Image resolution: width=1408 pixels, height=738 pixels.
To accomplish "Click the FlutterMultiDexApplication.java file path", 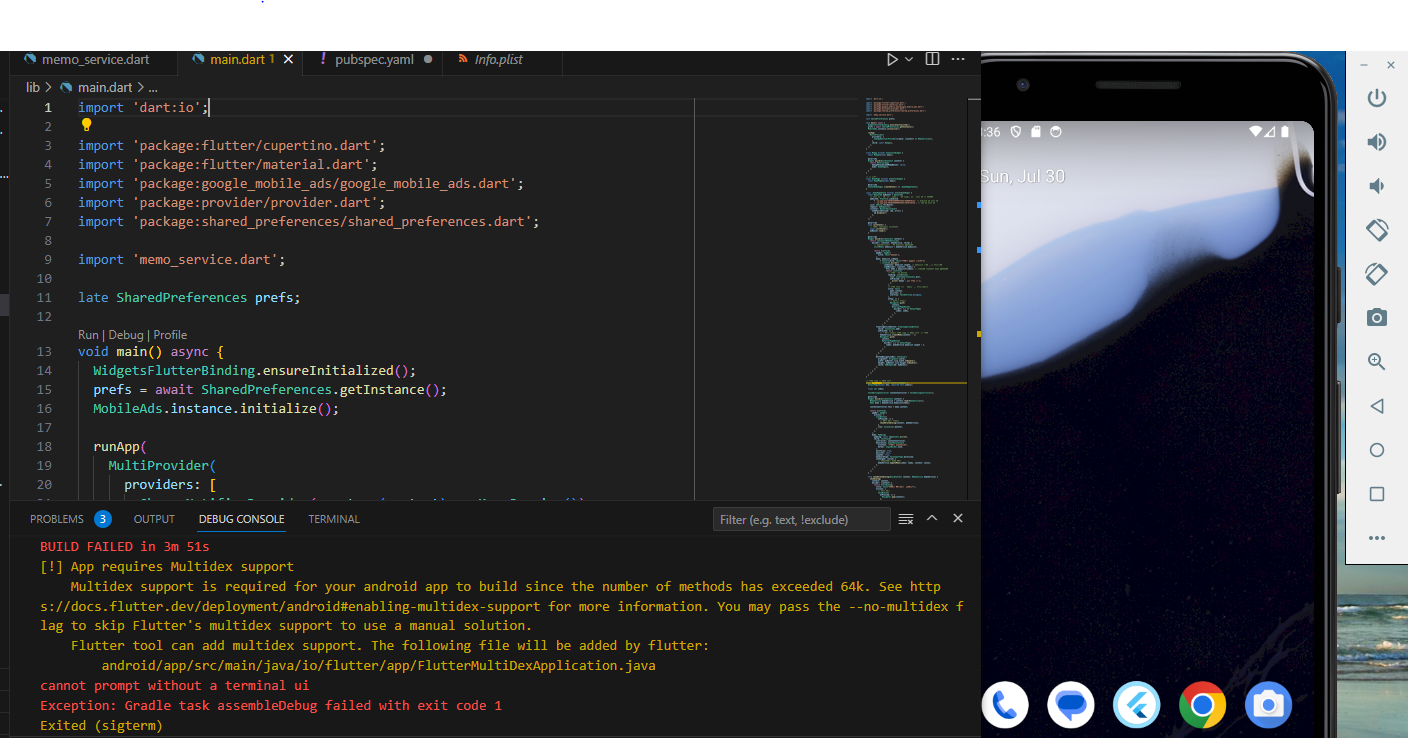I will click(x=379, y=666).
